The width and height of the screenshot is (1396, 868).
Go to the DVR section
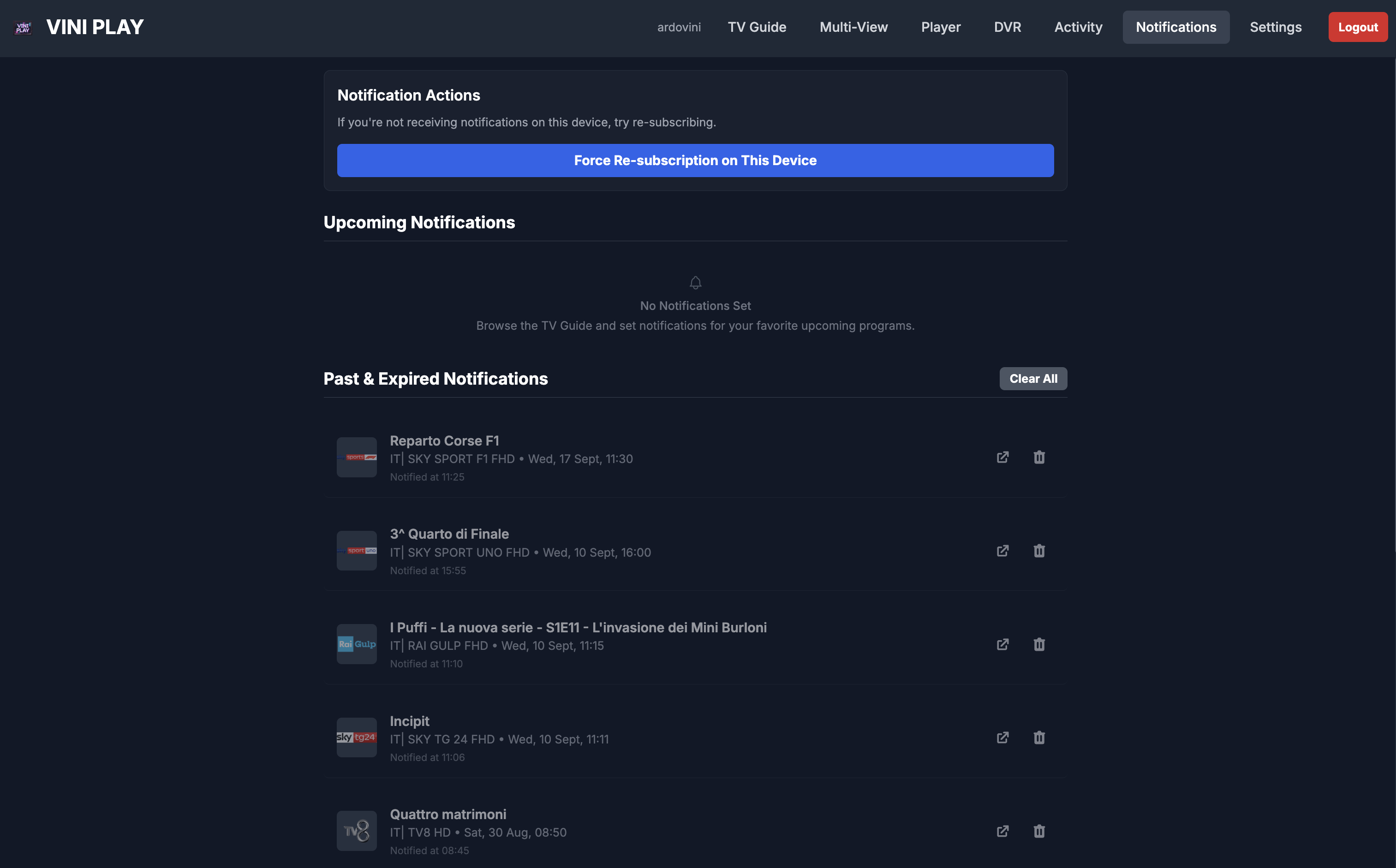[1007, 27]
